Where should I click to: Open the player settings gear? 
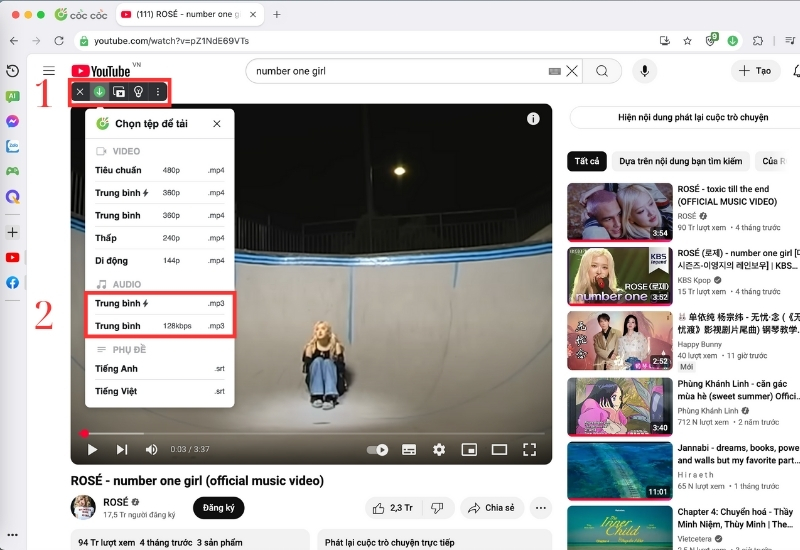click(439, 449)
